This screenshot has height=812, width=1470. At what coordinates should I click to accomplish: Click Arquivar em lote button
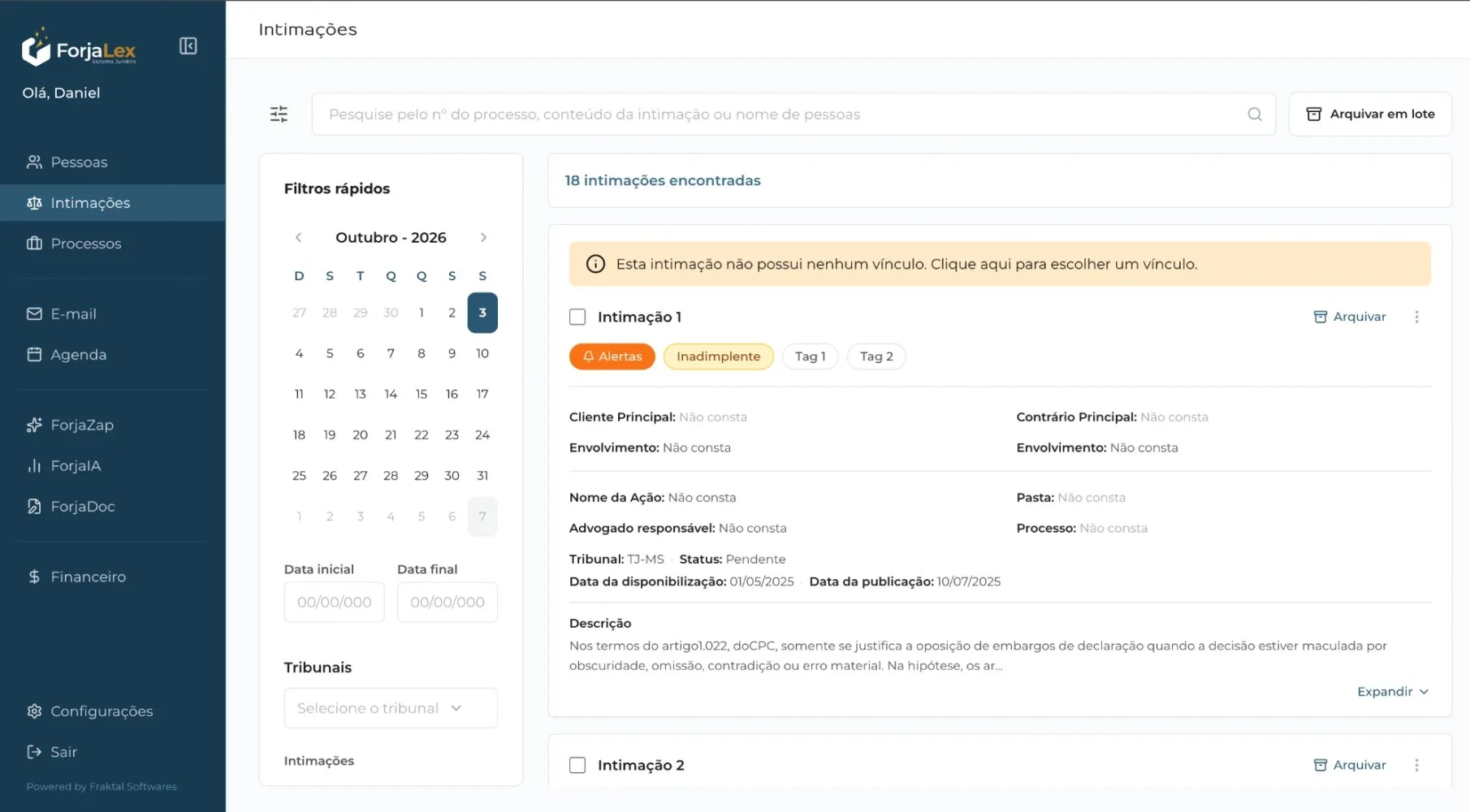[x=1370, y=114]
